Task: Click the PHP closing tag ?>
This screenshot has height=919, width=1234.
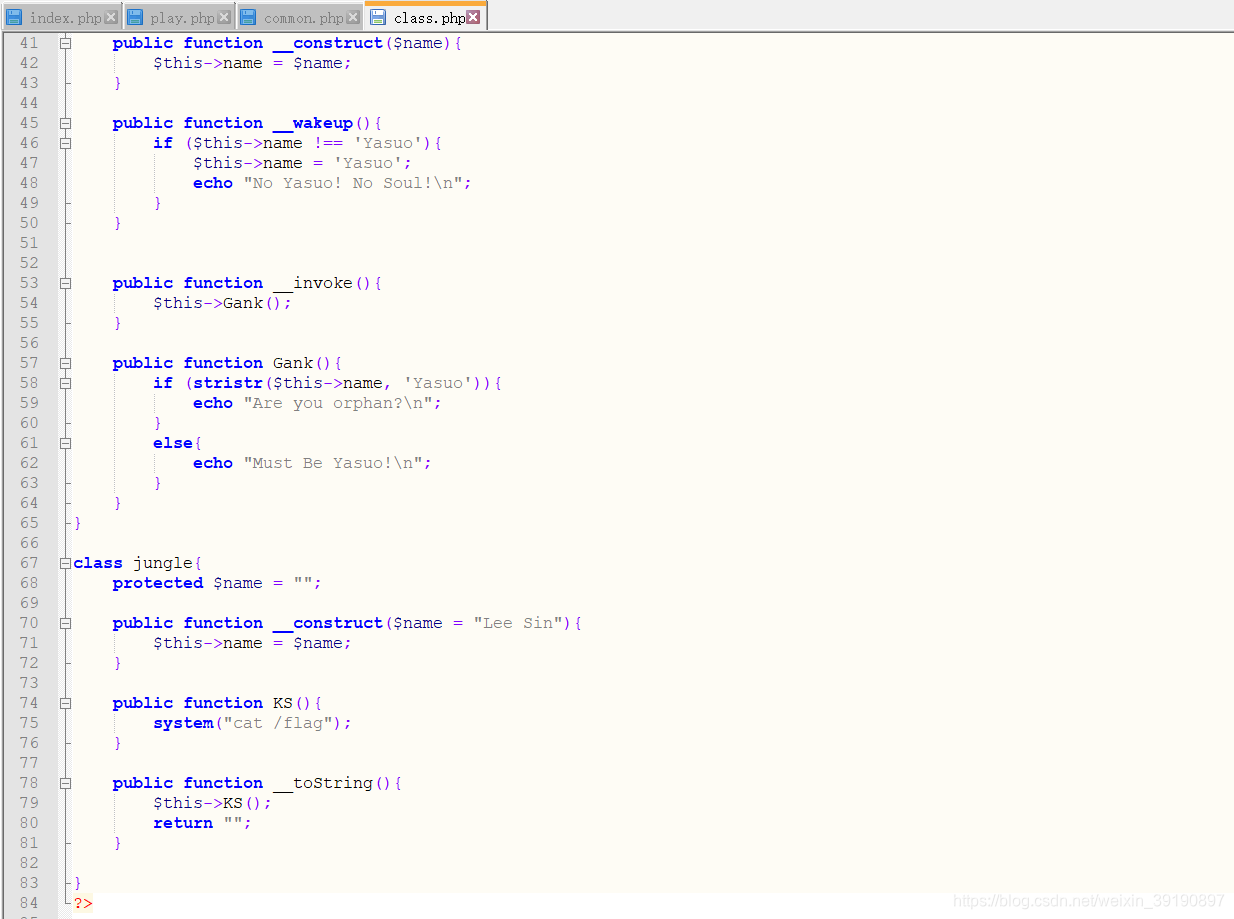Action: tap(83, 903)
